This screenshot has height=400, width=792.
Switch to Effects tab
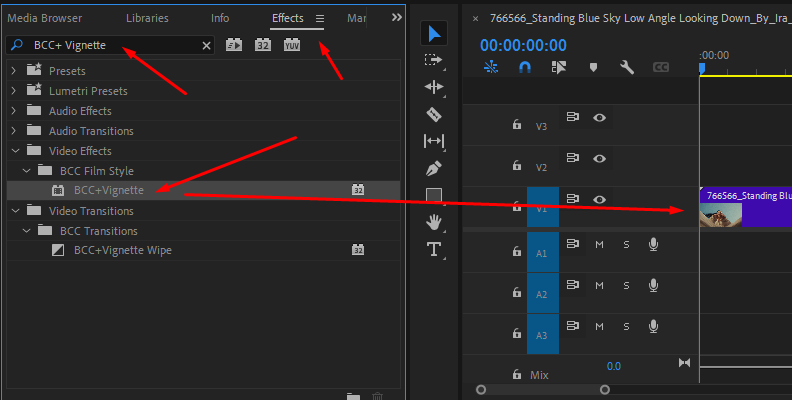287,18
